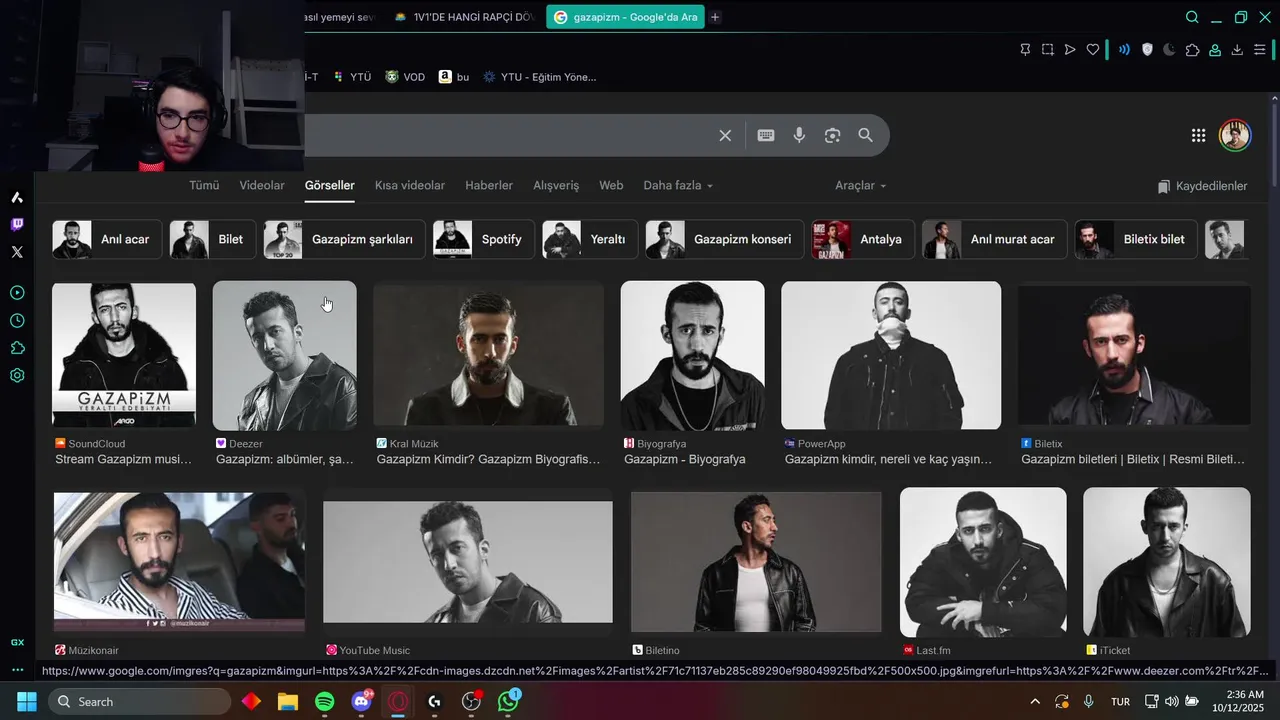The width and height of the screenshot is (1280, 720).
Task: Expand the Daha fazla dropdown
Action: click(x=678, y=185)
